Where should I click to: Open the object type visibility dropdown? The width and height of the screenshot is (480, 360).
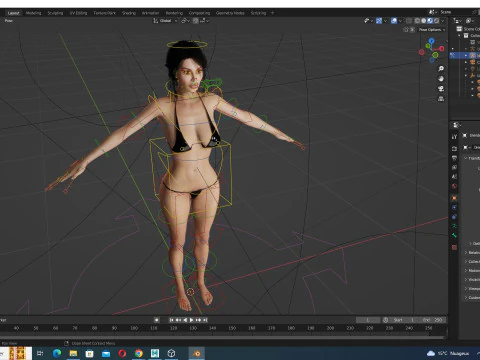368,21
